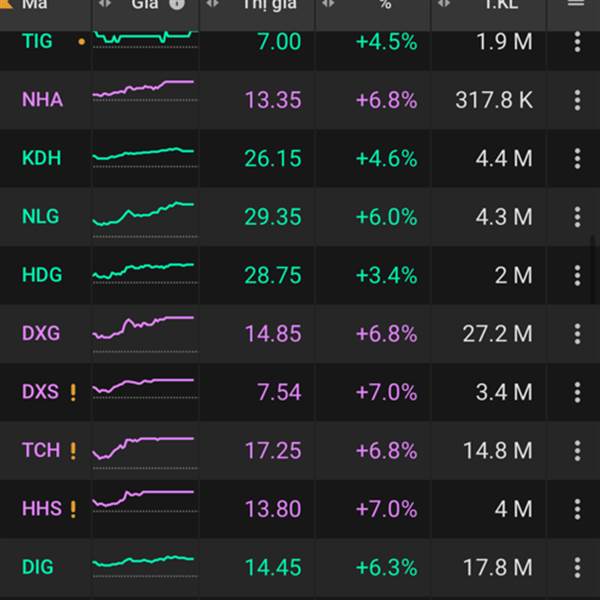Select the HDG stock ticker
600x600 pixels.
[x=41, y=275]
